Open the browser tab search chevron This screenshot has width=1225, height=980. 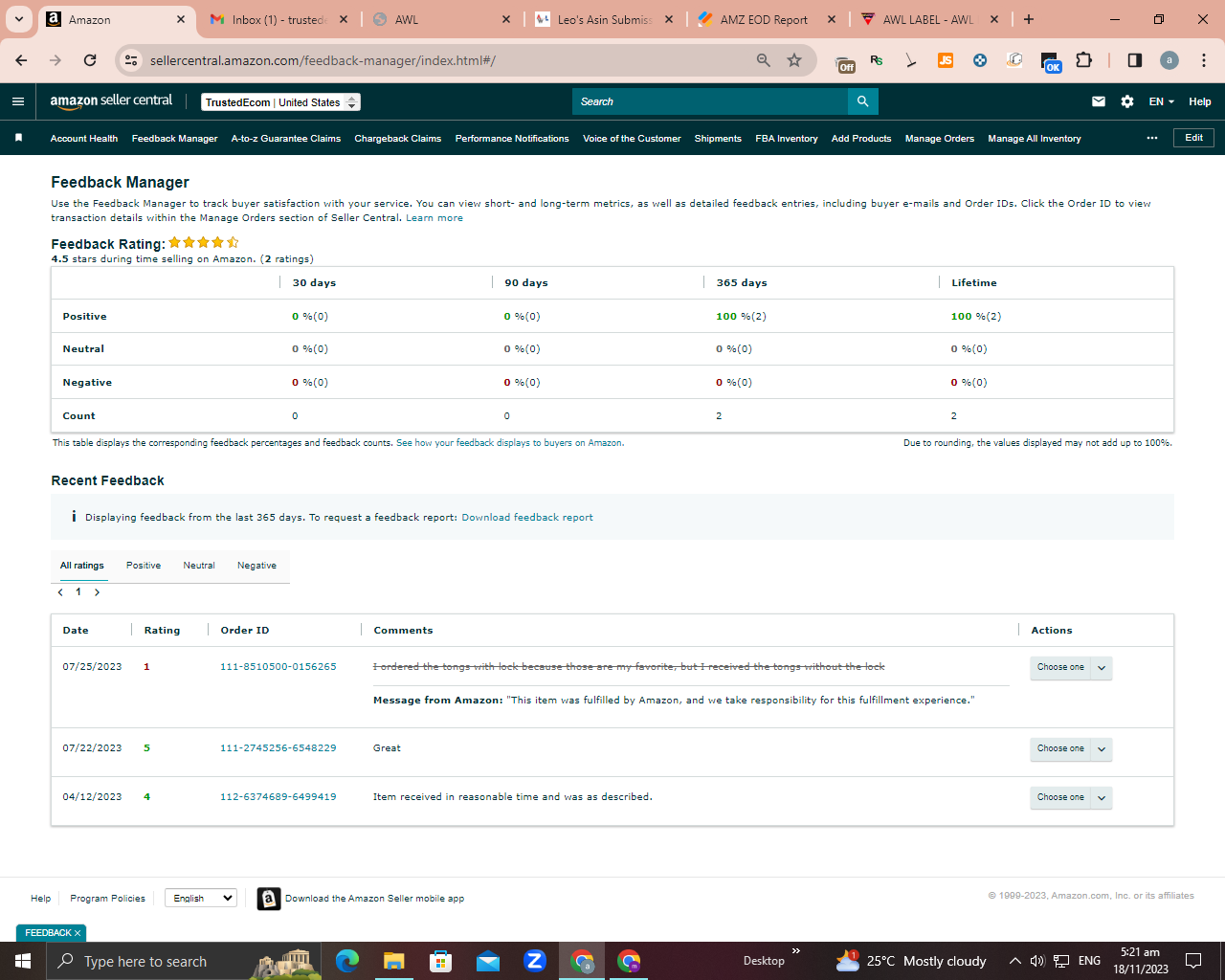(x=18, y=19)
